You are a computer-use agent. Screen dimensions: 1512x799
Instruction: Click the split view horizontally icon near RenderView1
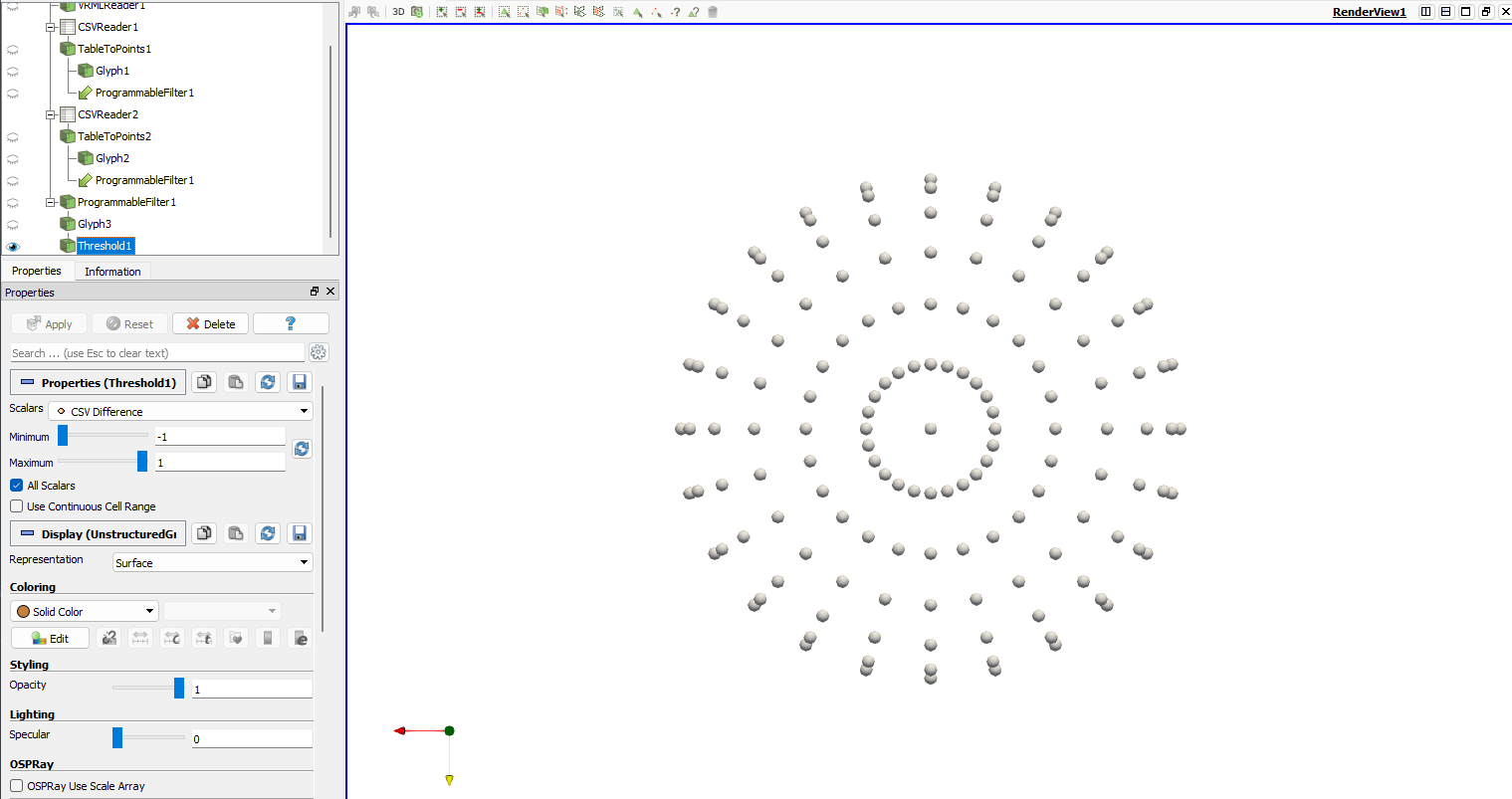pos(1426,12)
